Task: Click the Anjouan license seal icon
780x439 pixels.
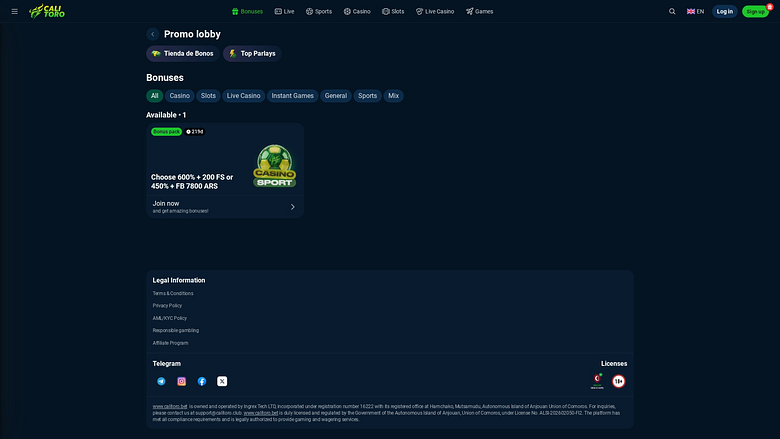Action: (x=597, y=381)
